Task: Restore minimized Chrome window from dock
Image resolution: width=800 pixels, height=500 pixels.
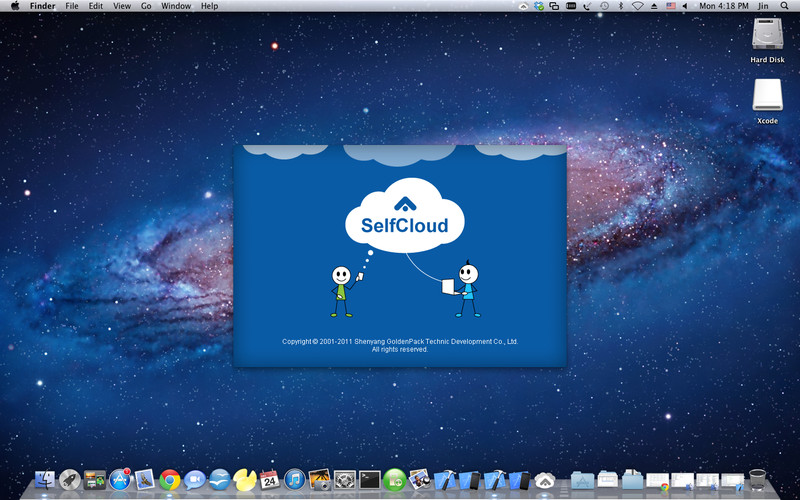Action: click(658, 481)
